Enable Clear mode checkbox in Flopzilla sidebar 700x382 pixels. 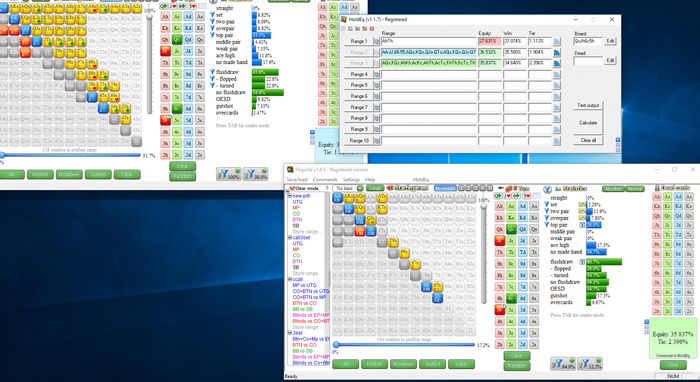(292, 188)
